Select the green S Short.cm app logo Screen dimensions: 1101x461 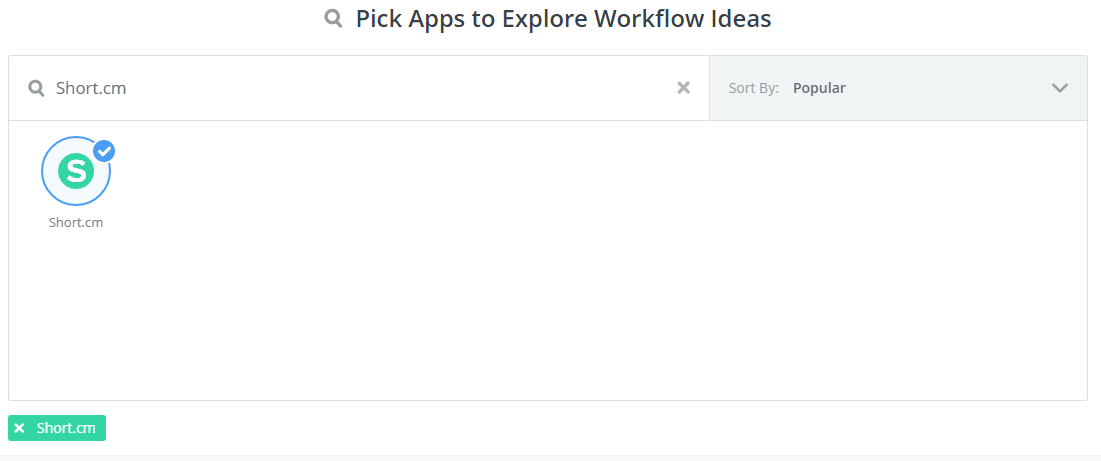tap(76, 171)
